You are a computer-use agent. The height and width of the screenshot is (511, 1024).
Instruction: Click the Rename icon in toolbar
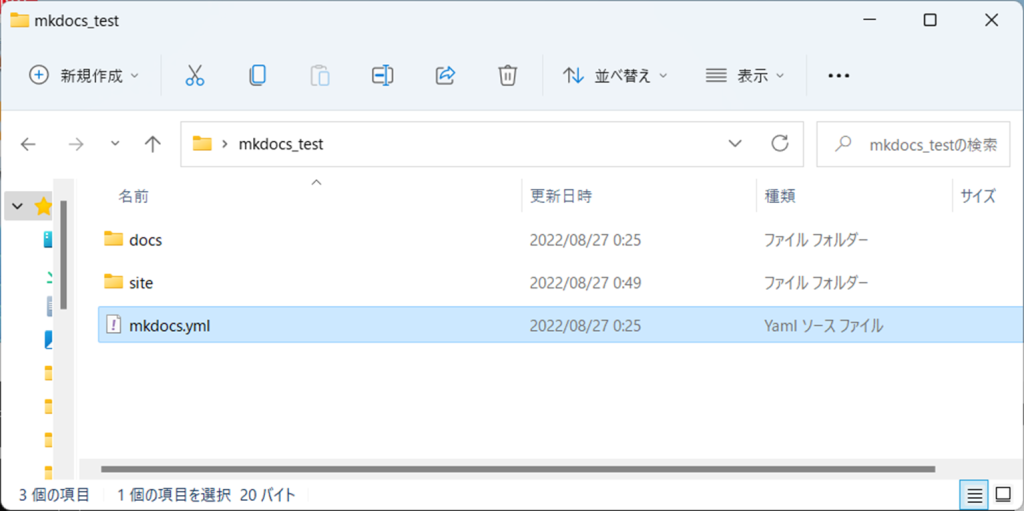(x=382, y=75)
